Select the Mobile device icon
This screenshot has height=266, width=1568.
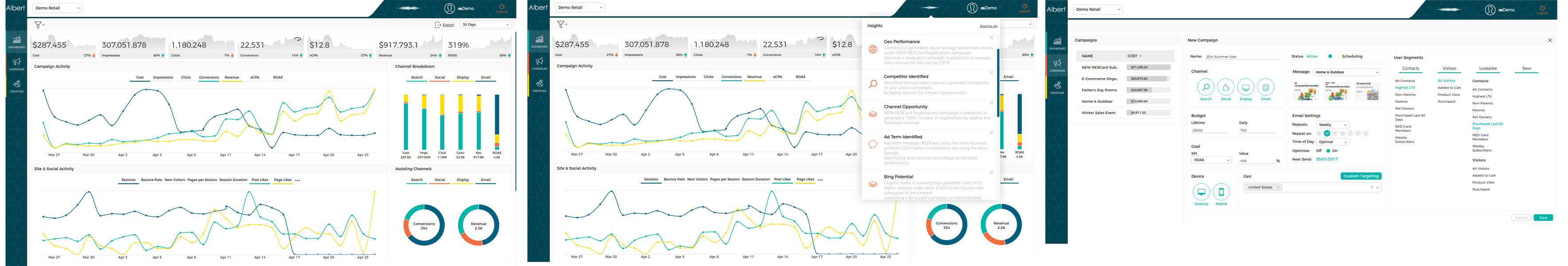[x=1221, y=192]
